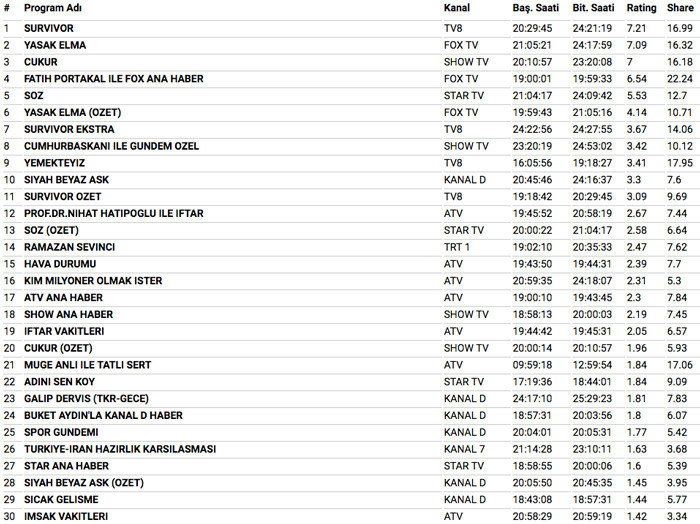The height and width of the screenshot is (524, 700).
Task: Click the KANAL 7 channel cell
Action: [463, 449]
